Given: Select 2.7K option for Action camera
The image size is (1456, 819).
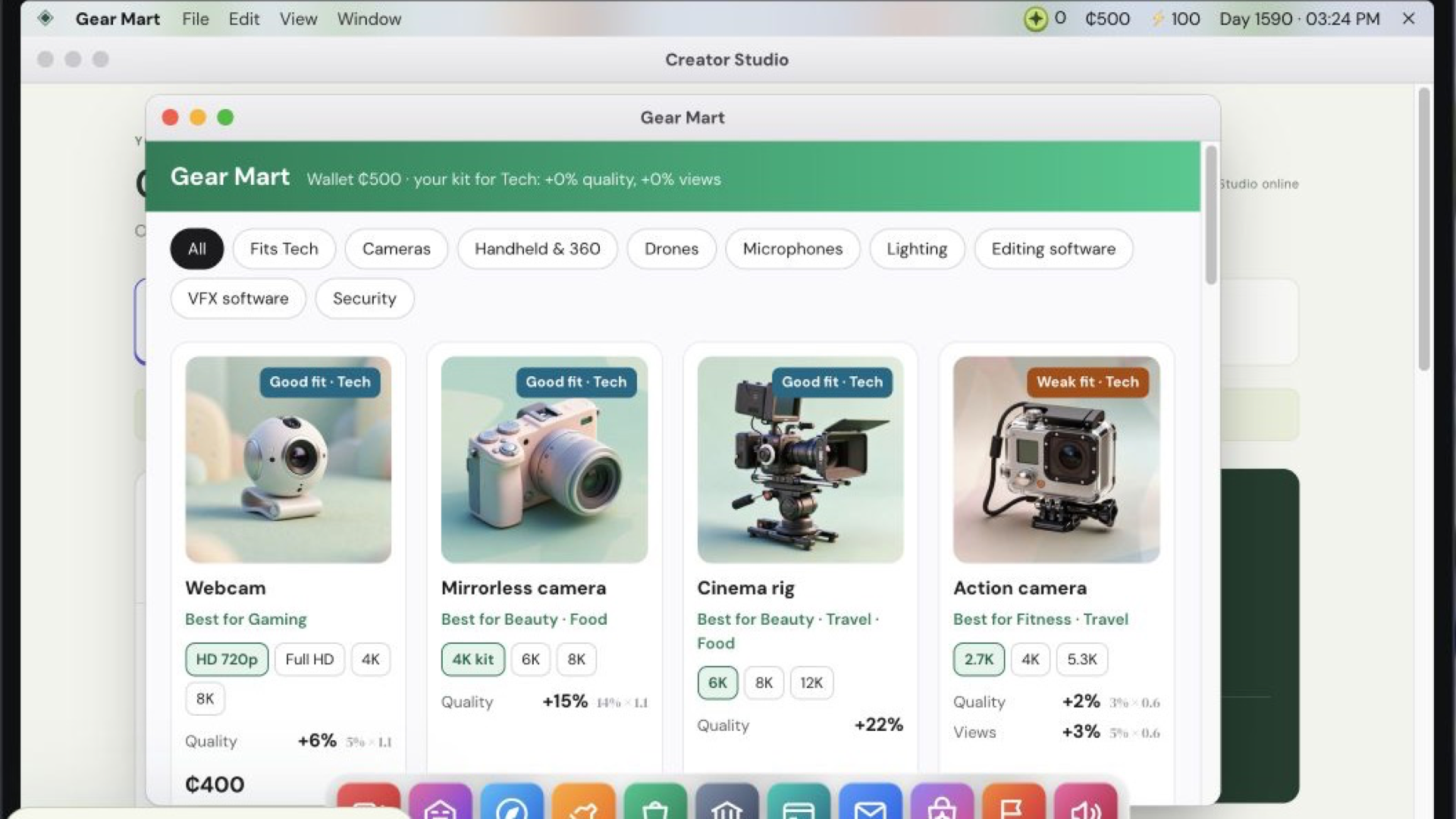Looking at the screenshot, I should coord(978,659).
